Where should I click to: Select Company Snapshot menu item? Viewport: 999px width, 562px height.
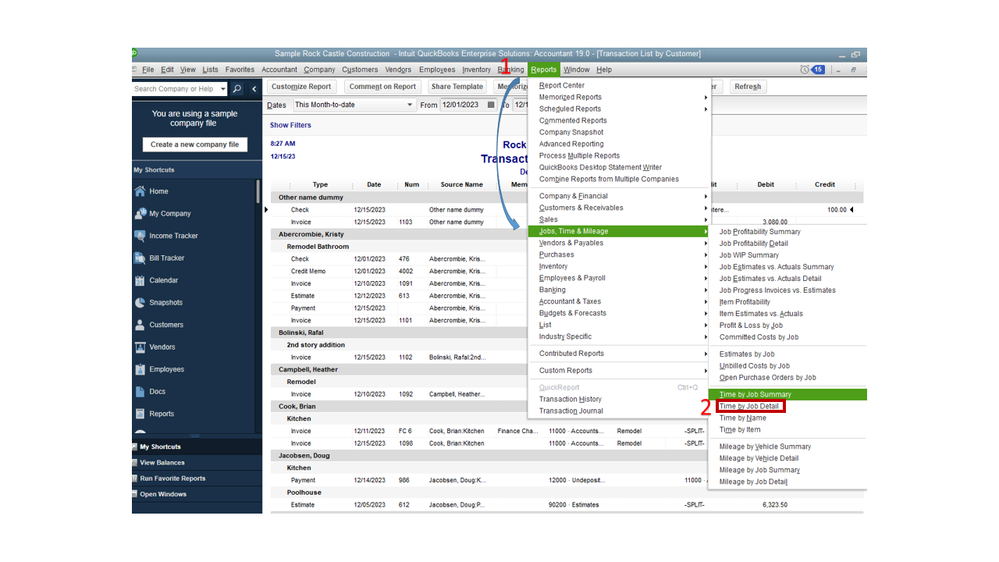pos(571,133)
